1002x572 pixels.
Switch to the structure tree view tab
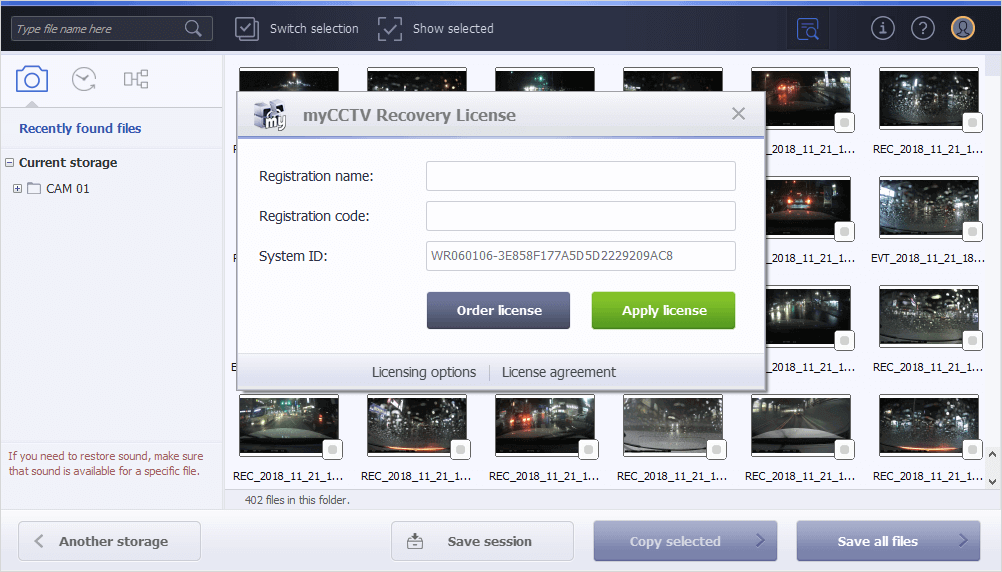pyautogui.click(x=135, y=79)
